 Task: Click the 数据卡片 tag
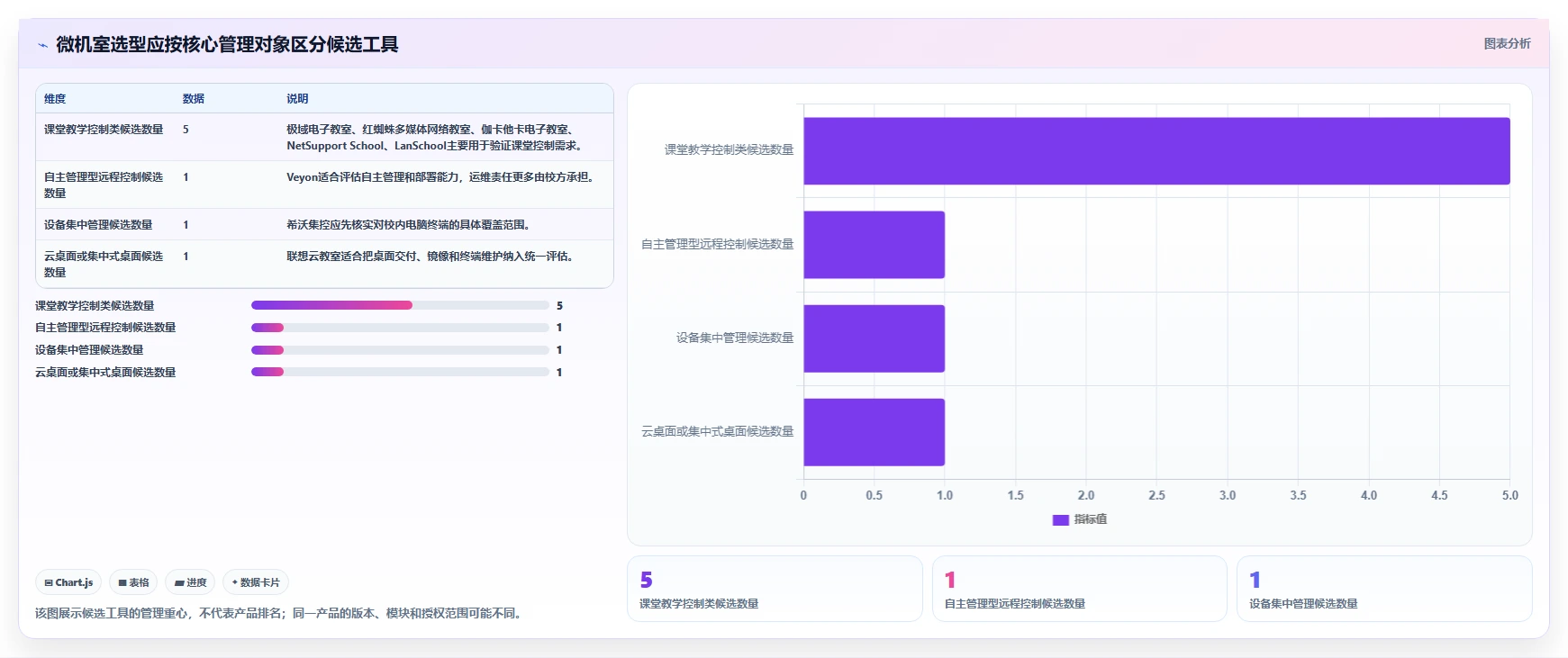(x=256, y=582)
